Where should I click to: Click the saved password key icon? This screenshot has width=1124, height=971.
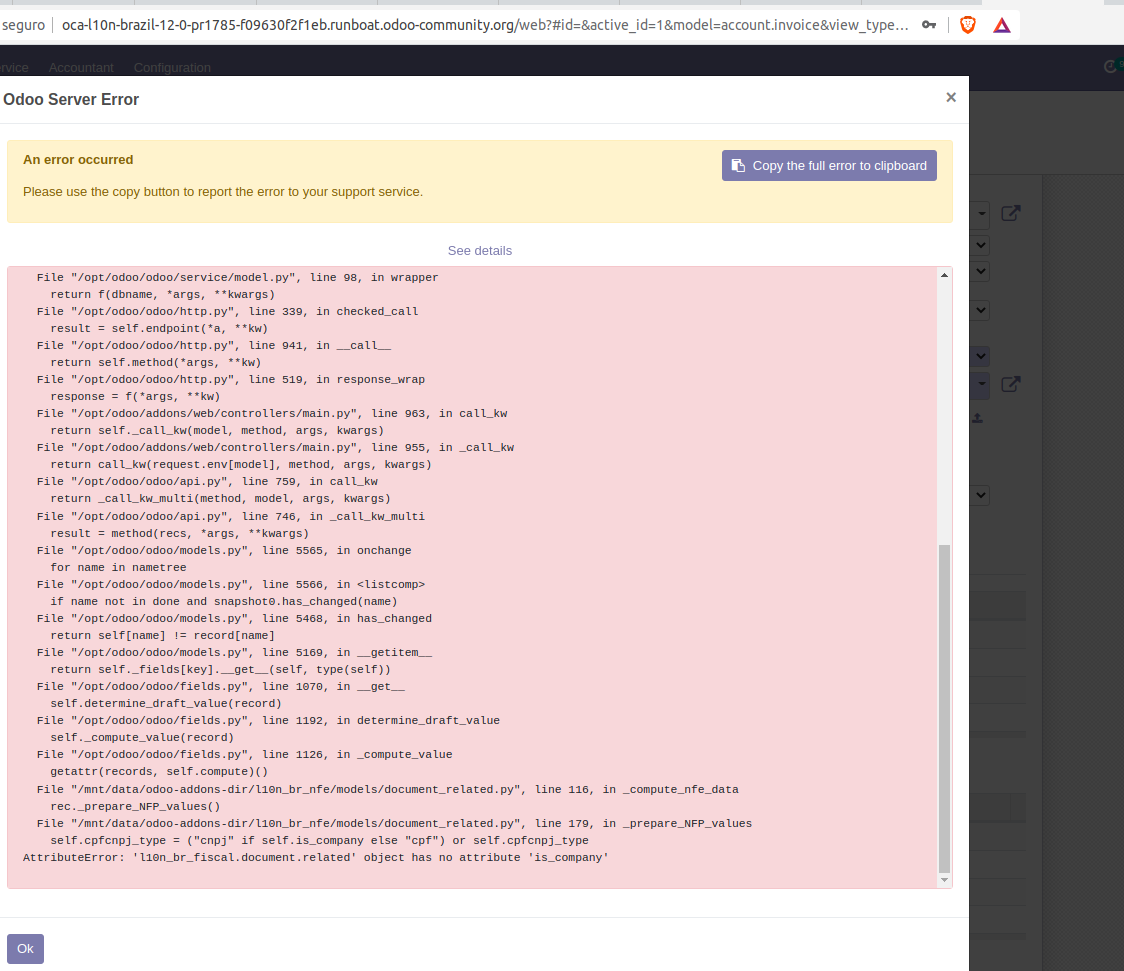click(x=929, y=25)
